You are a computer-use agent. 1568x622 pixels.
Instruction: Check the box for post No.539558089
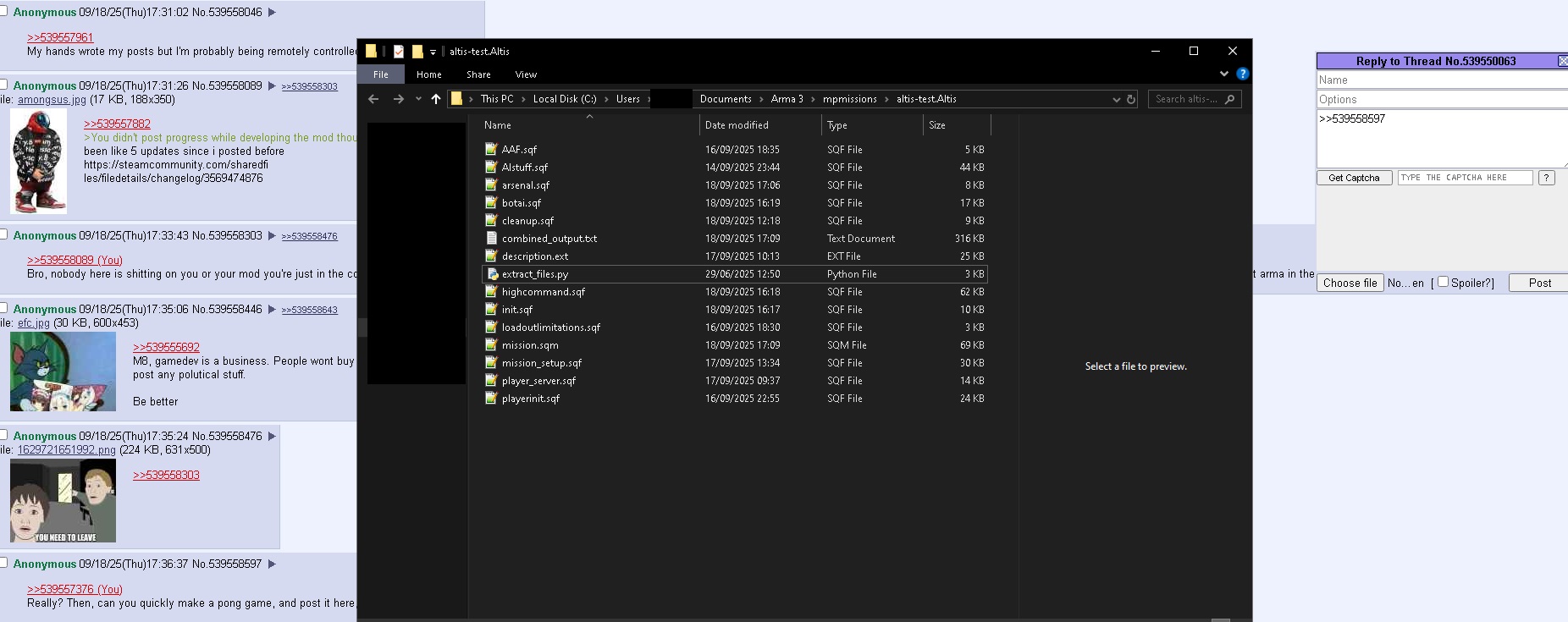pyautogui.click(x=3, y=85)
